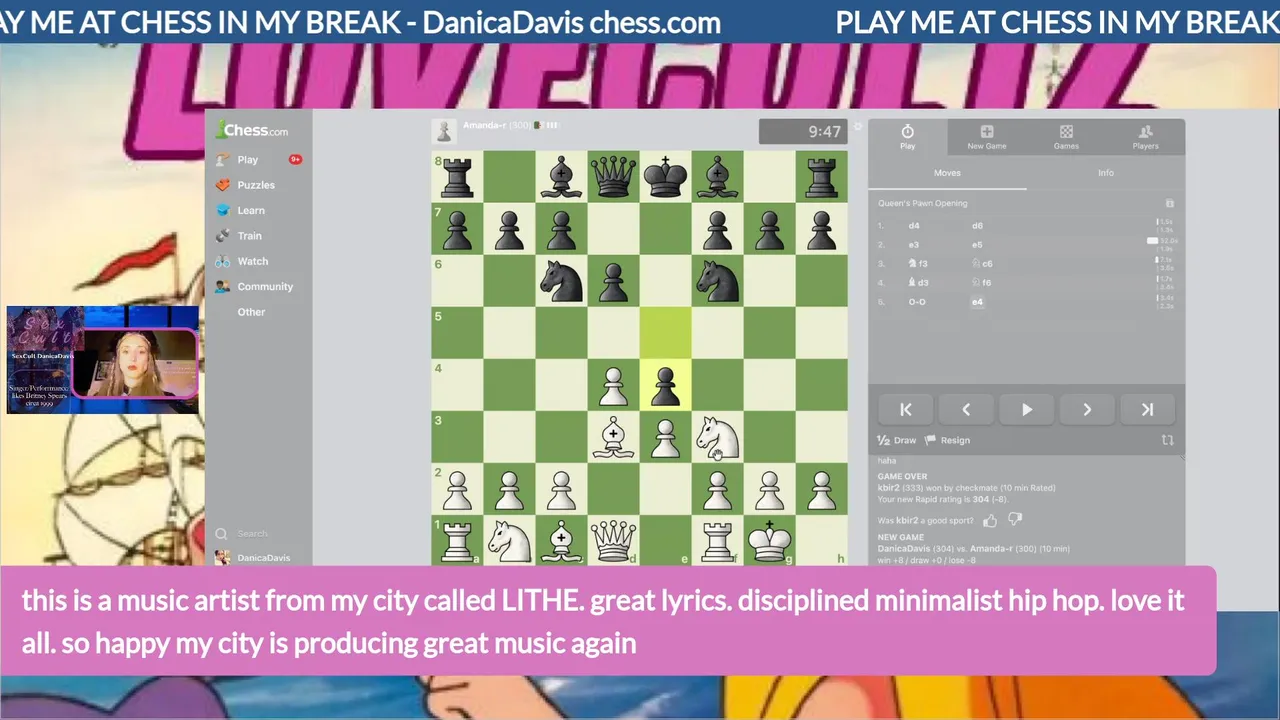The height and width of the screenshot is (720, 1280).
Task: Click the highlighted e5 square
Action: (665, 333)
